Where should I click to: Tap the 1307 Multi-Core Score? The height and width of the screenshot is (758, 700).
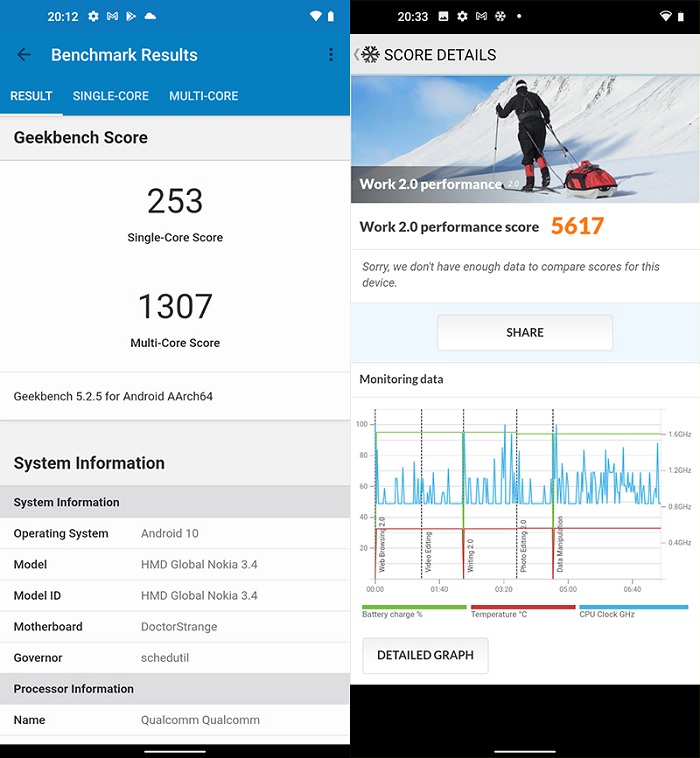(x=175, y=306)
